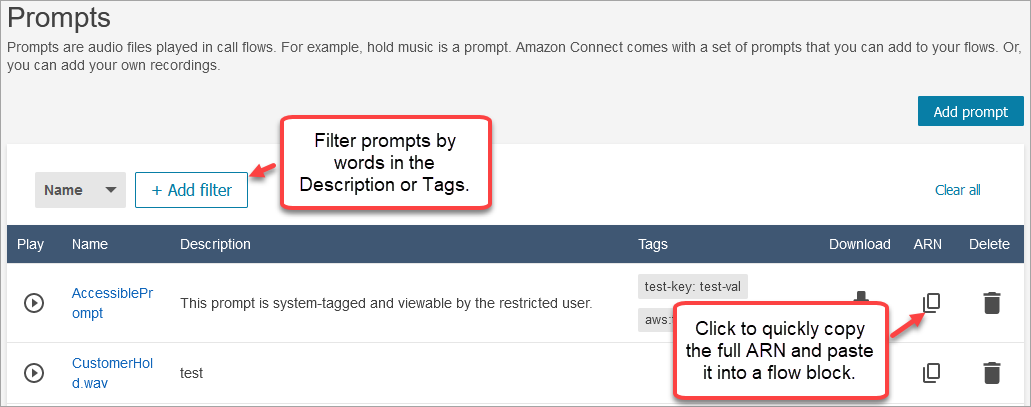This screenshot has width=1031, height=407.
Task: Click the Tags column header
Action: click(x=653, y=244)
